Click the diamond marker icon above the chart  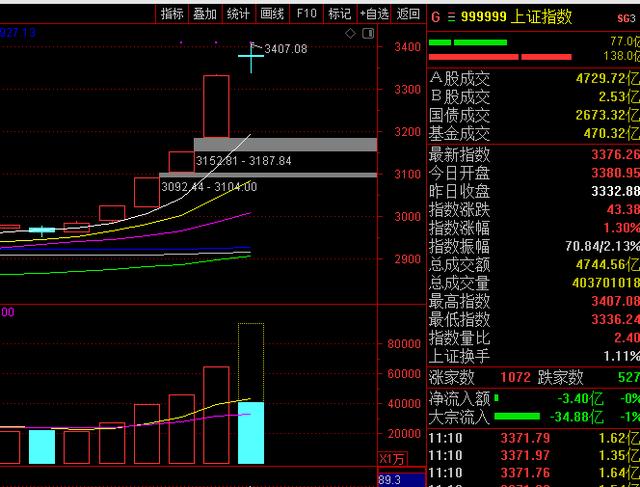(350, 33)
